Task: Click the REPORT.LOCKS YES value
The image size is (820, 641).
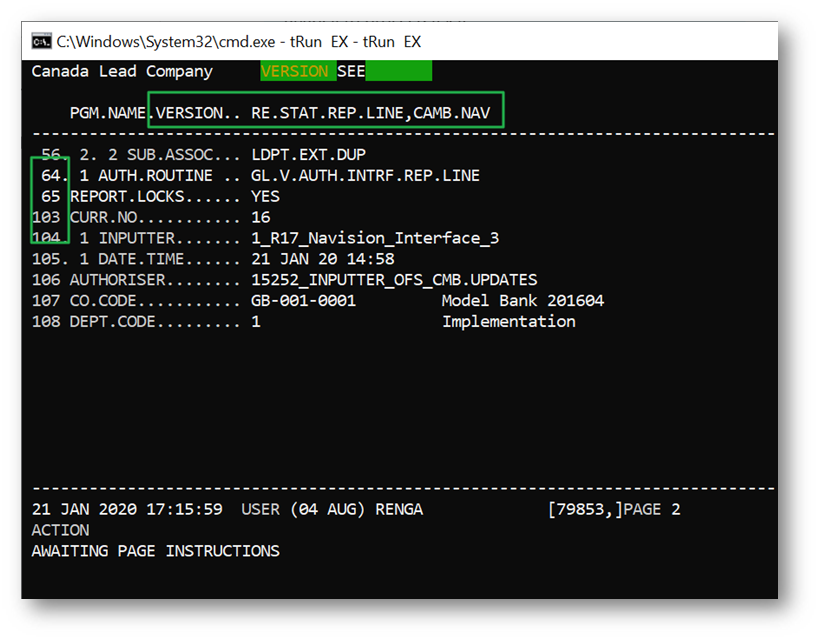Action: click(x=265, y=197)
